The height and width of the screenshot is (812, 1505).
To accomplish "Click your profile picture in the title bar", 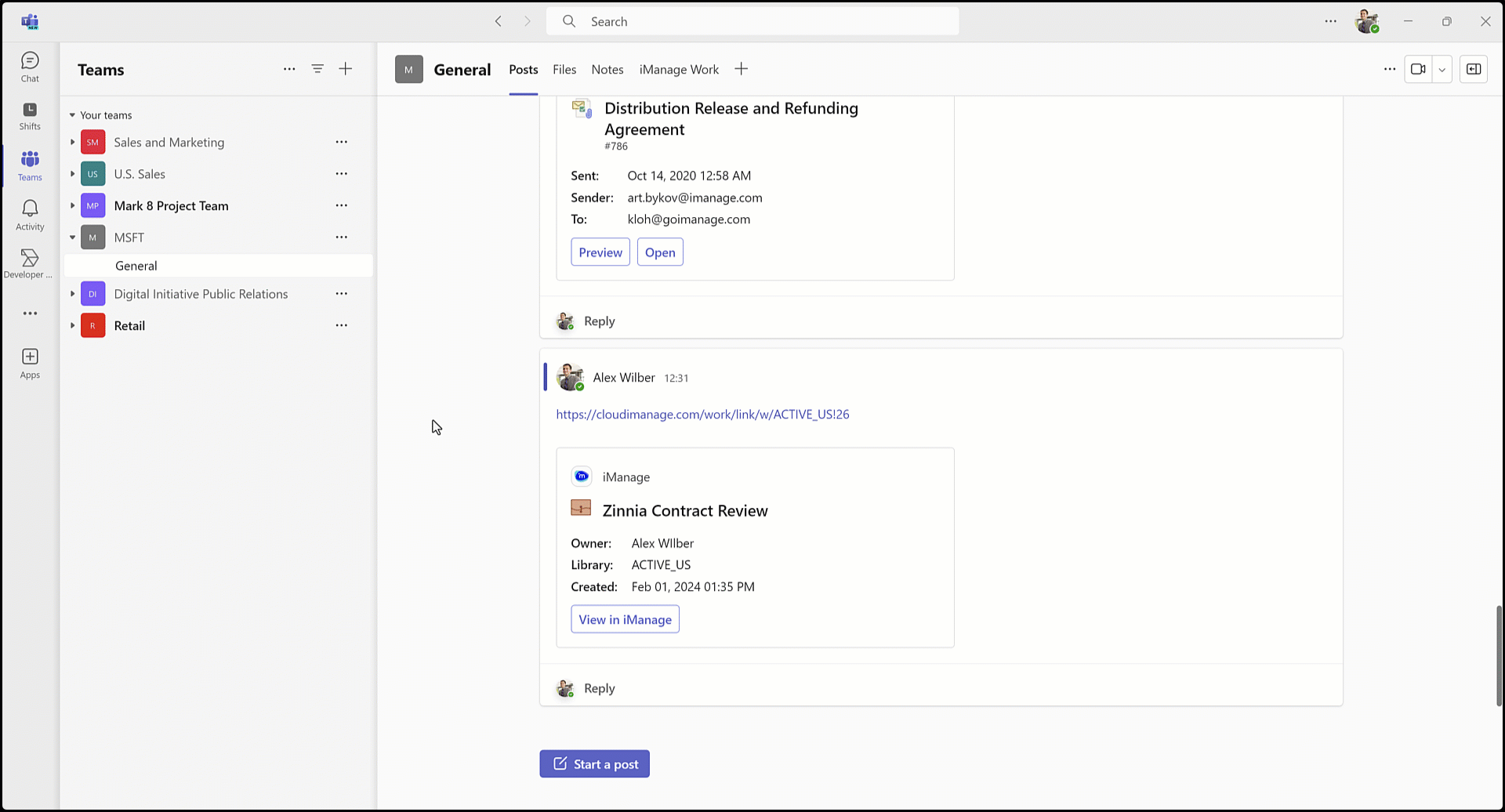I will point(1368,21).
